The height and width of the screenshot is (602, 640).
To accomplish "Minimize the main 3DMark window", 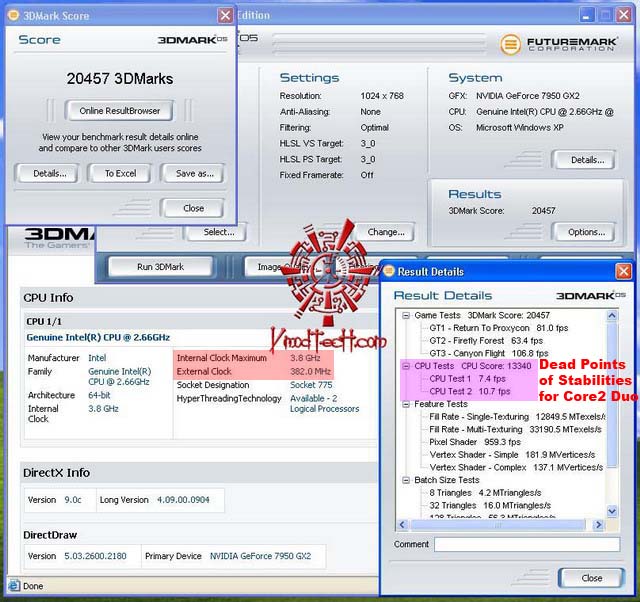I will click(x=587, y=16).
